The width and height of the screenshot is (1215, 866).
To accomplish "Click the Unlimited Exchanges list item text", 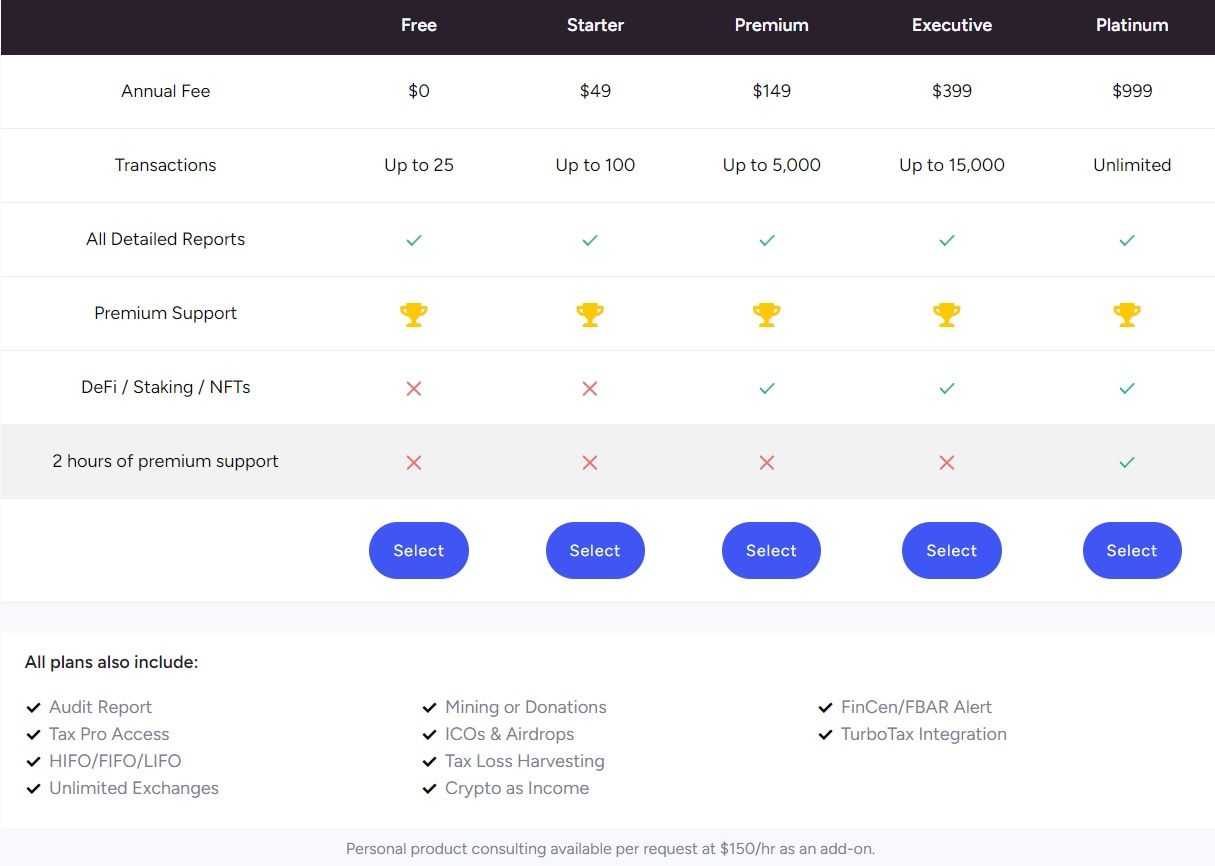I will 134,789.
